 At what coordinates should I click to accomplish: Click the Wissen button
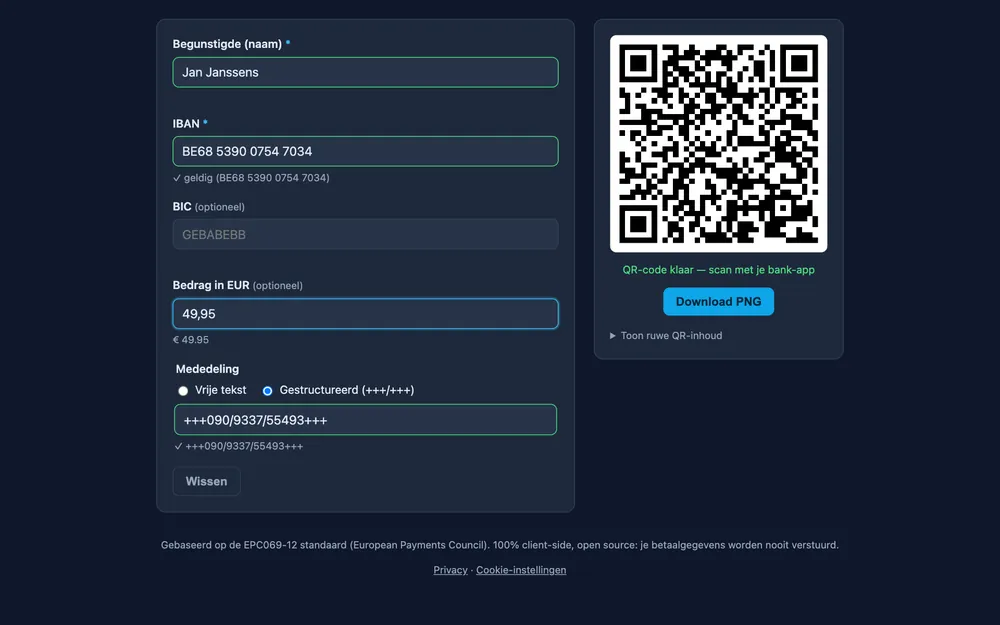pyautogui.click(x=206, y=482)
